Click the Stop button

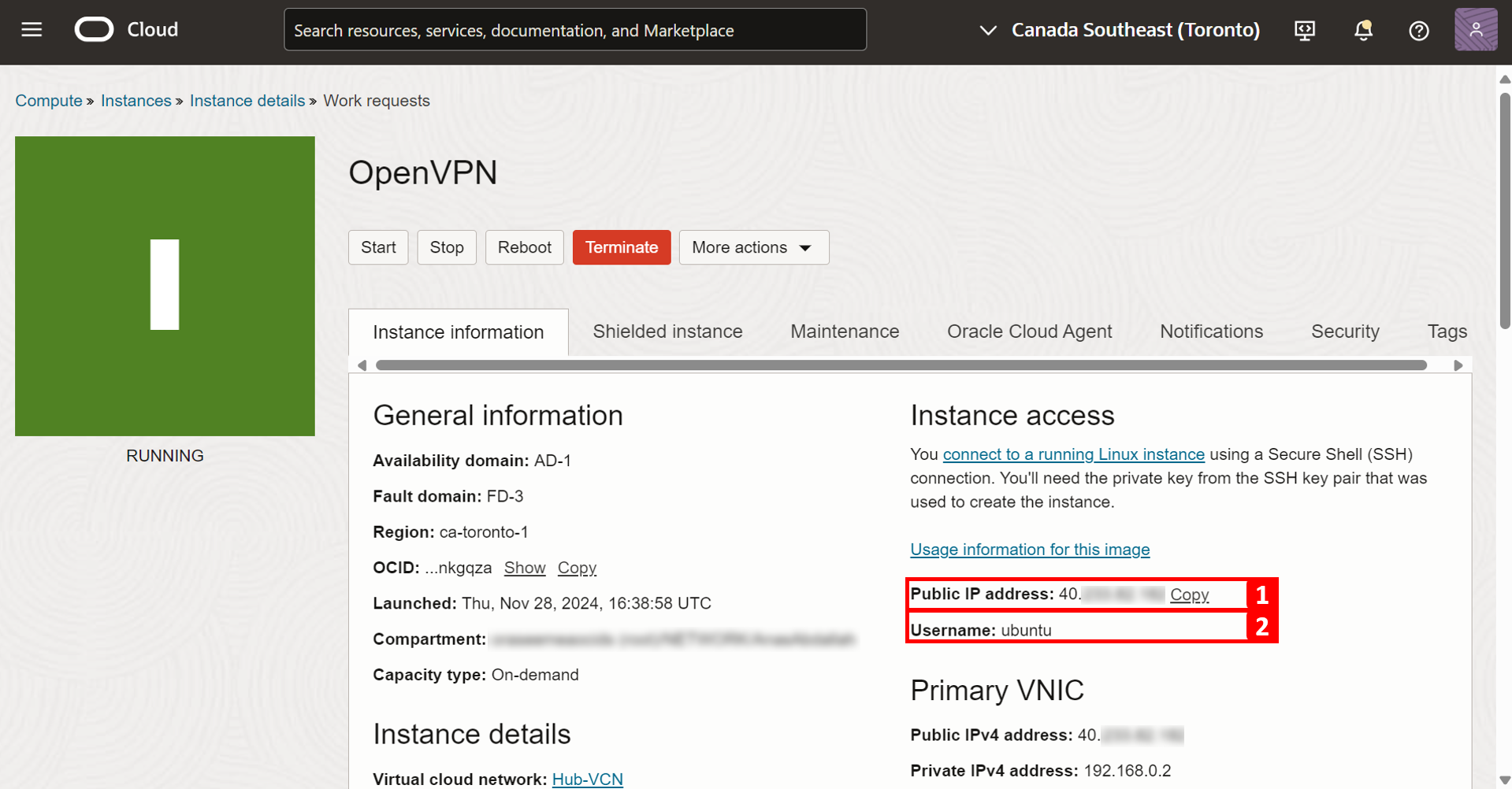(447, 247)
